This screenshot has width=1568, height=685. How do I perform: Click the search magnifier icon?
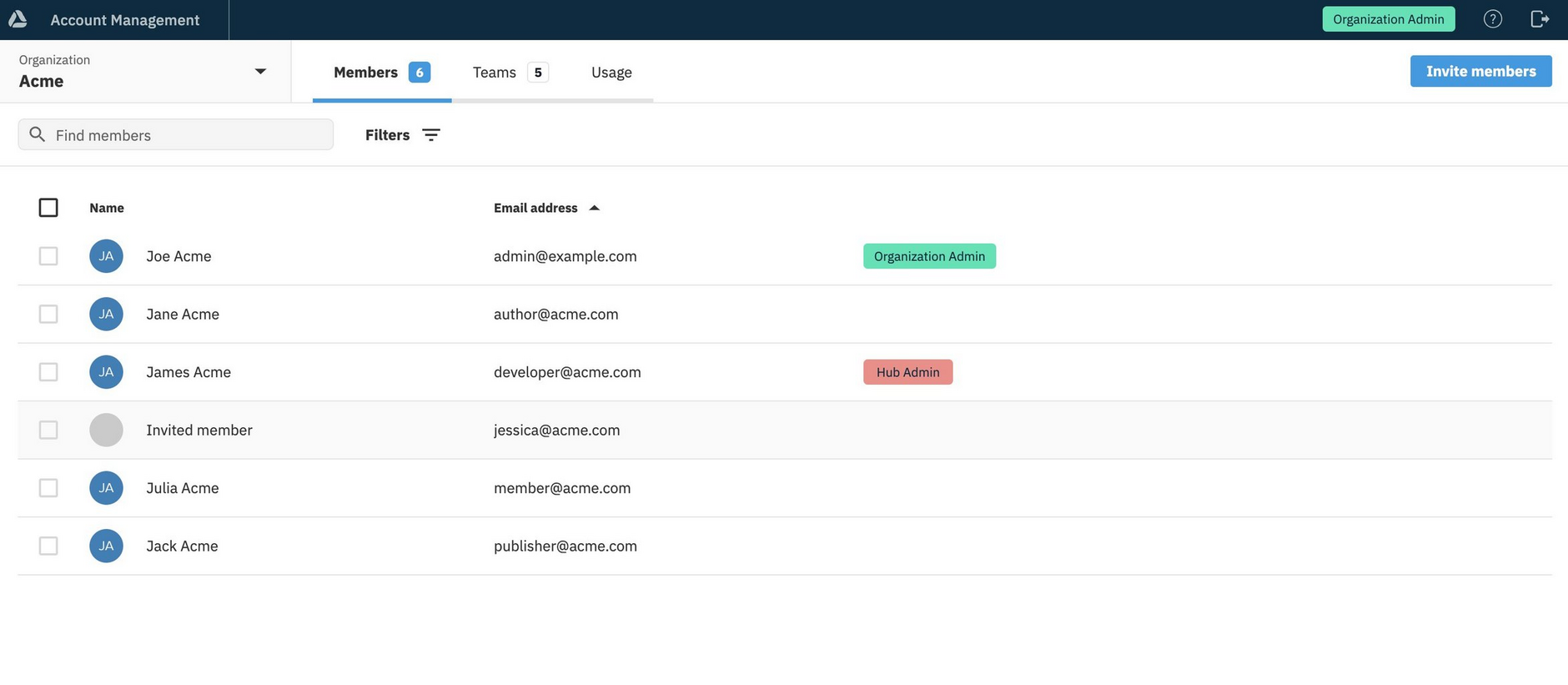click(38, 134)
